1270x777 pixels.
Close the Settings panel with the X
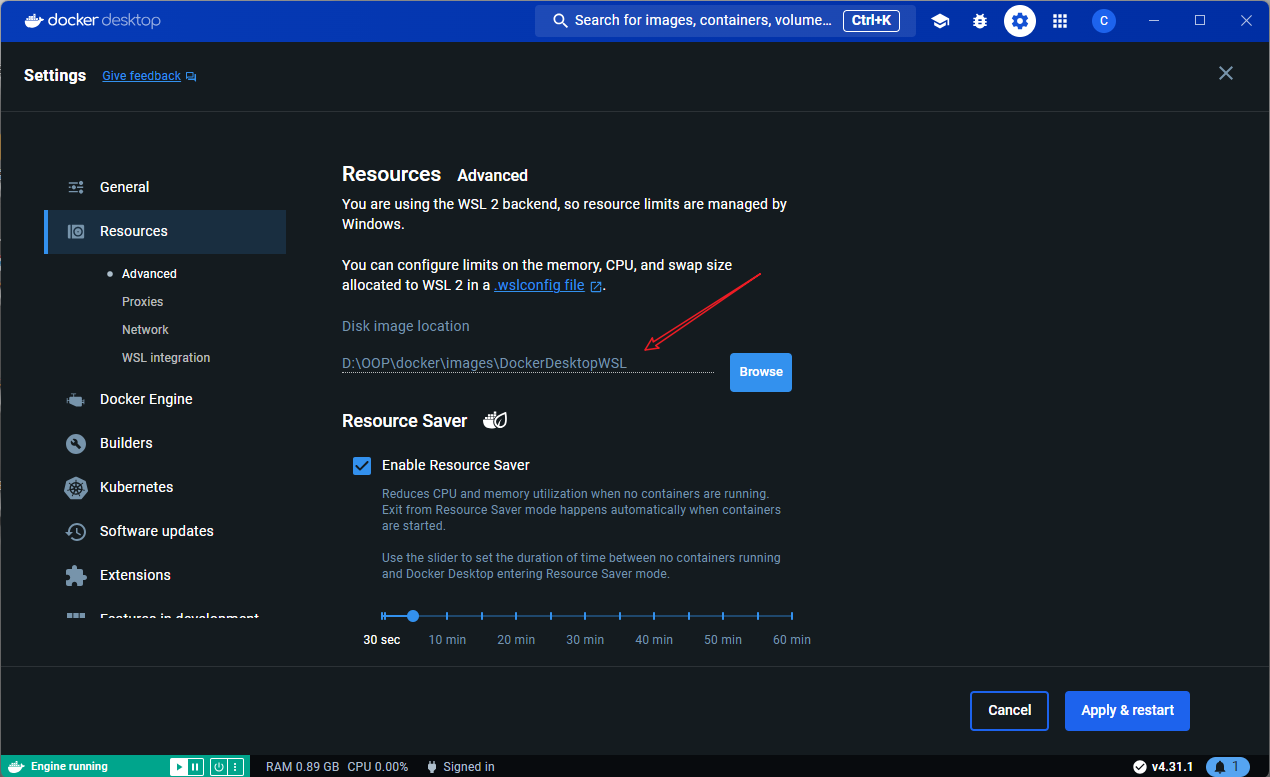(1226, 73)
